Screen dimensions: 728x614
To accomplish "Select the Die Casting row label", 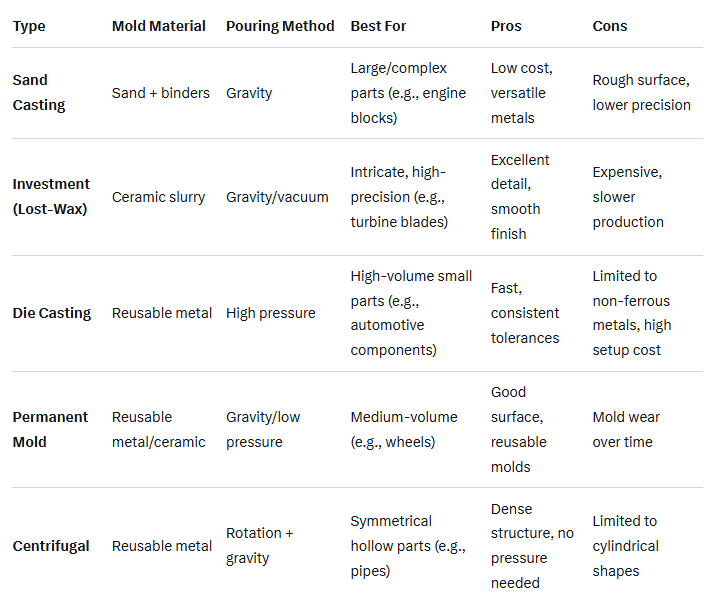I will [52, 313].
